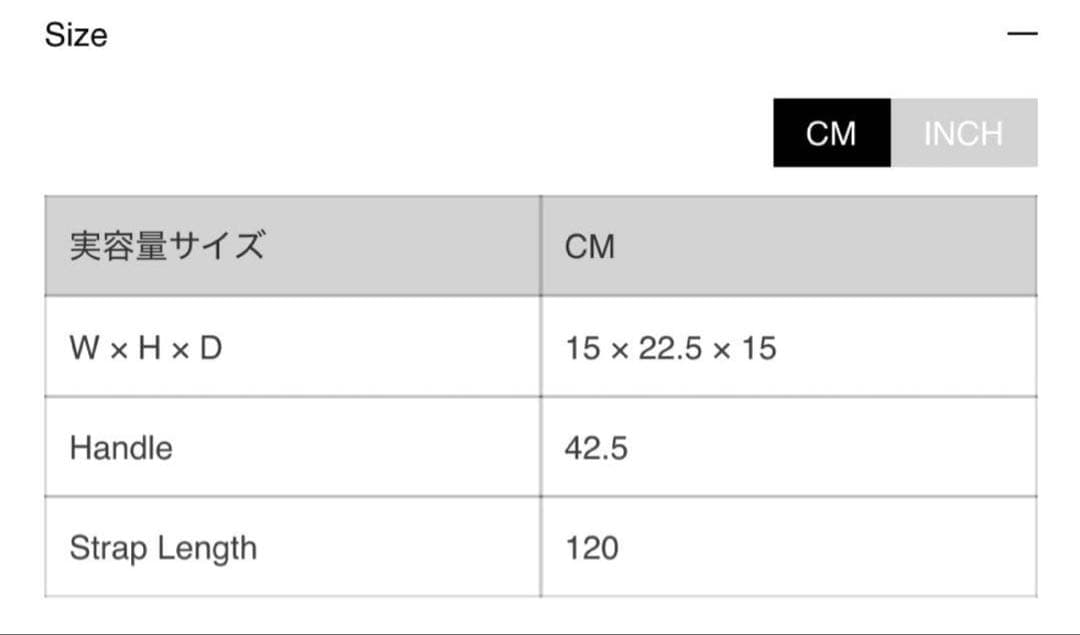
Task: Click the Handle row label
Action: click(121, 448)
